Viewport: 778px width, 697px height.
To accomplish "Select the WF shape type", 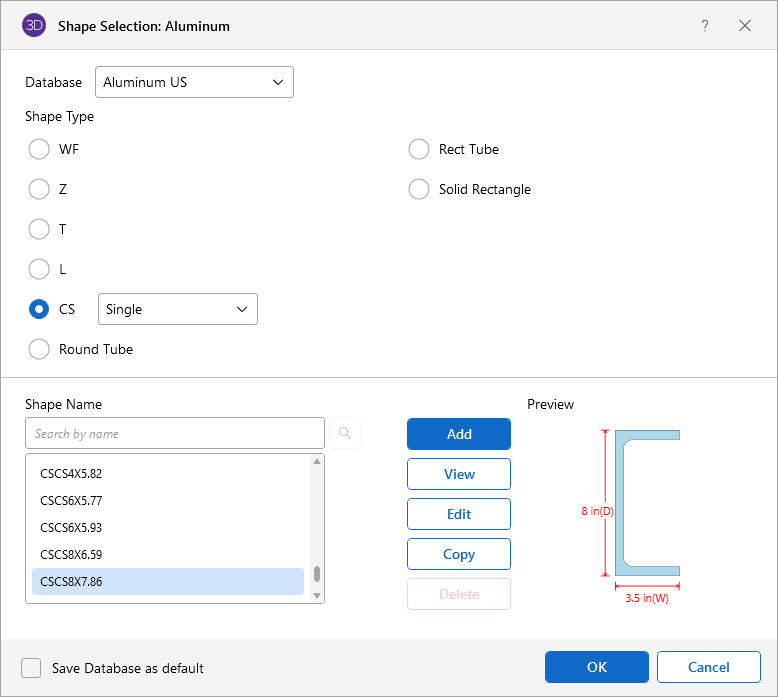I will (39, 149).
